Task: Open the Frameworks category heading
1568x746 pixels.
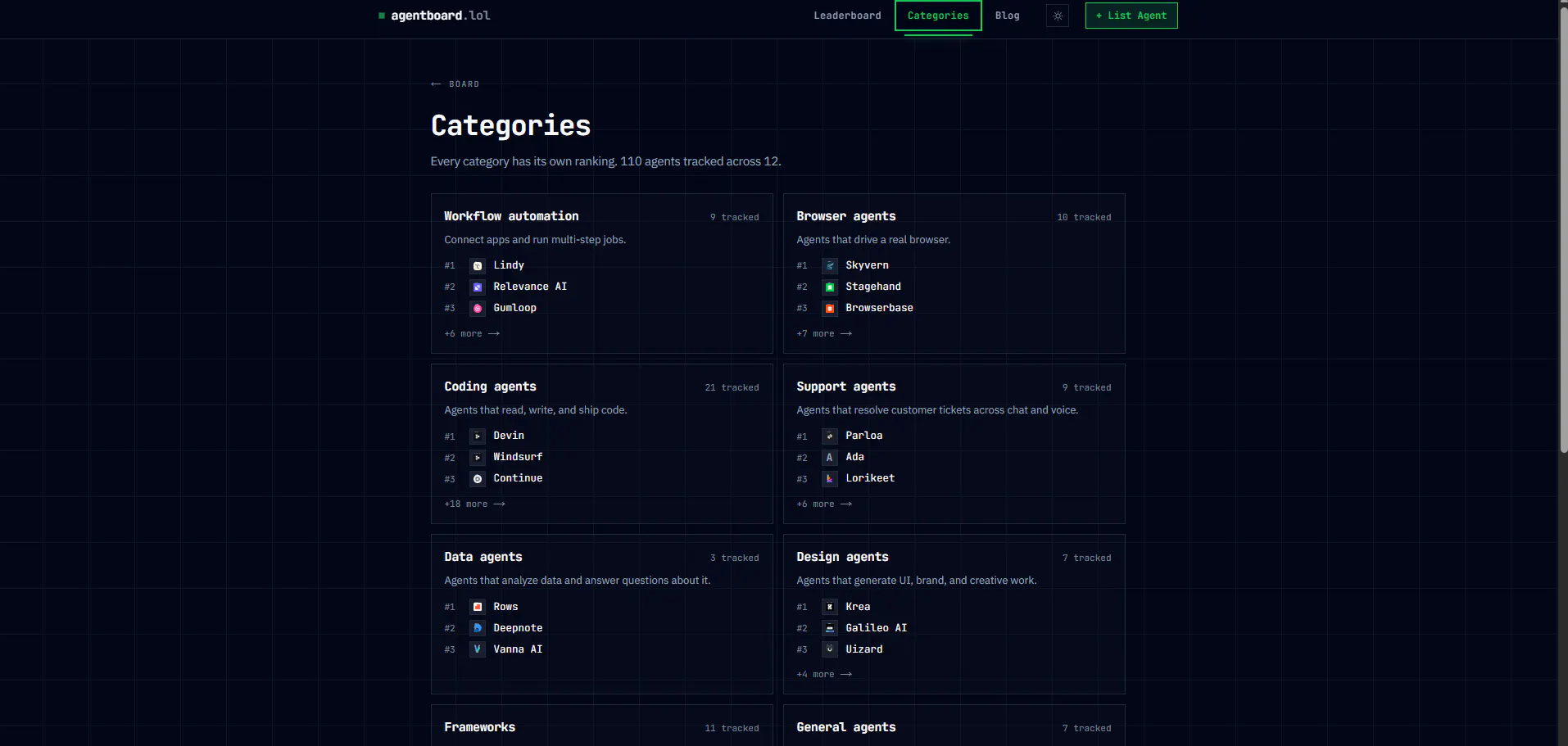Action: [480, 727]
